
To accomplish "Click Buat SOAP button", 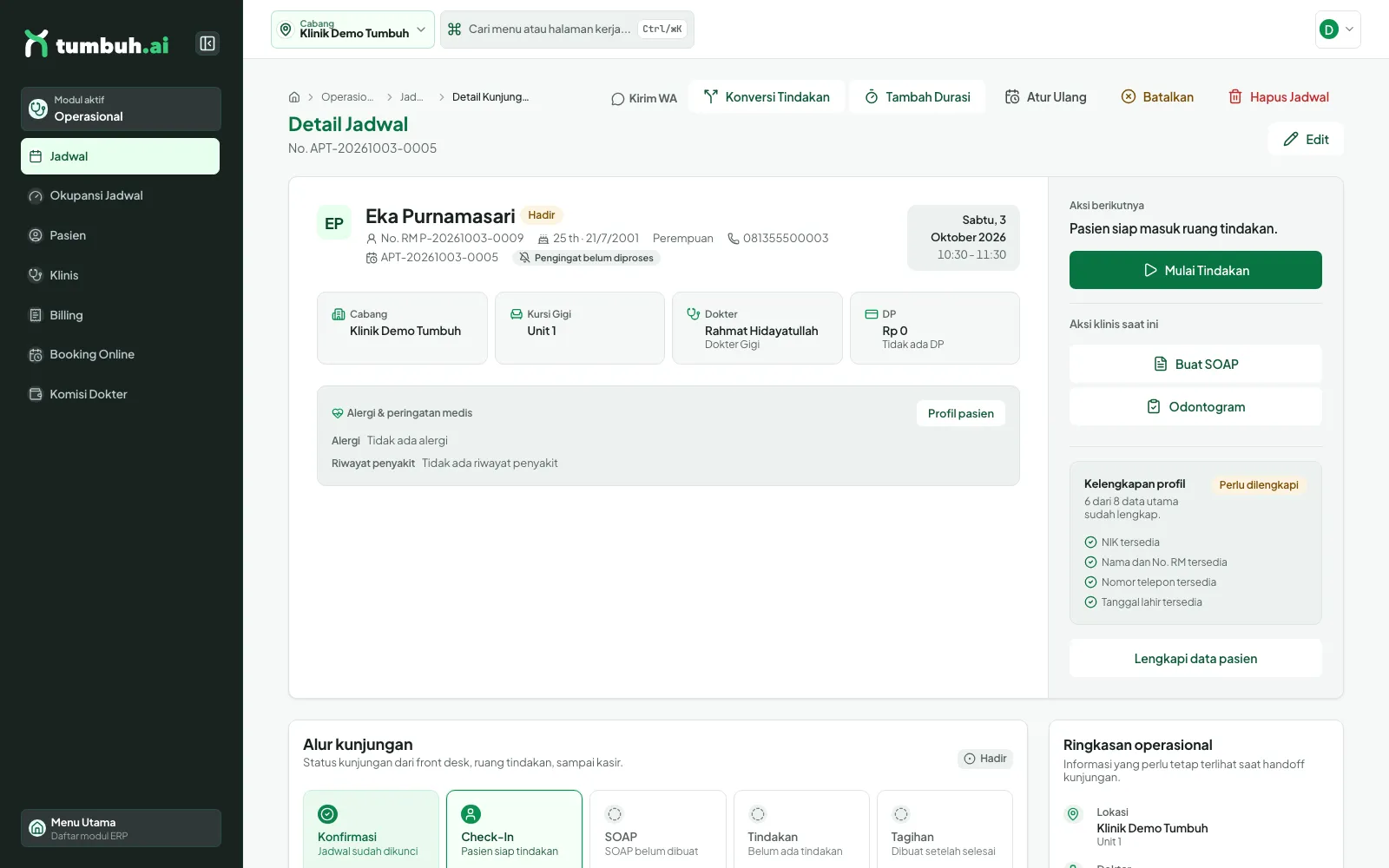I will click(x=1195, y=364).
